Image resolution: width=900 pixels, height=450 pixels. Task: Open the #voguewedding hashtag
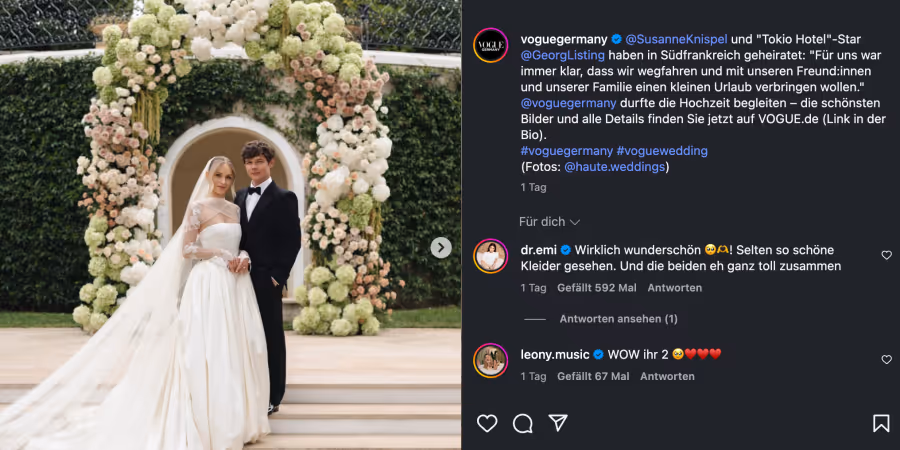[662, 151]
